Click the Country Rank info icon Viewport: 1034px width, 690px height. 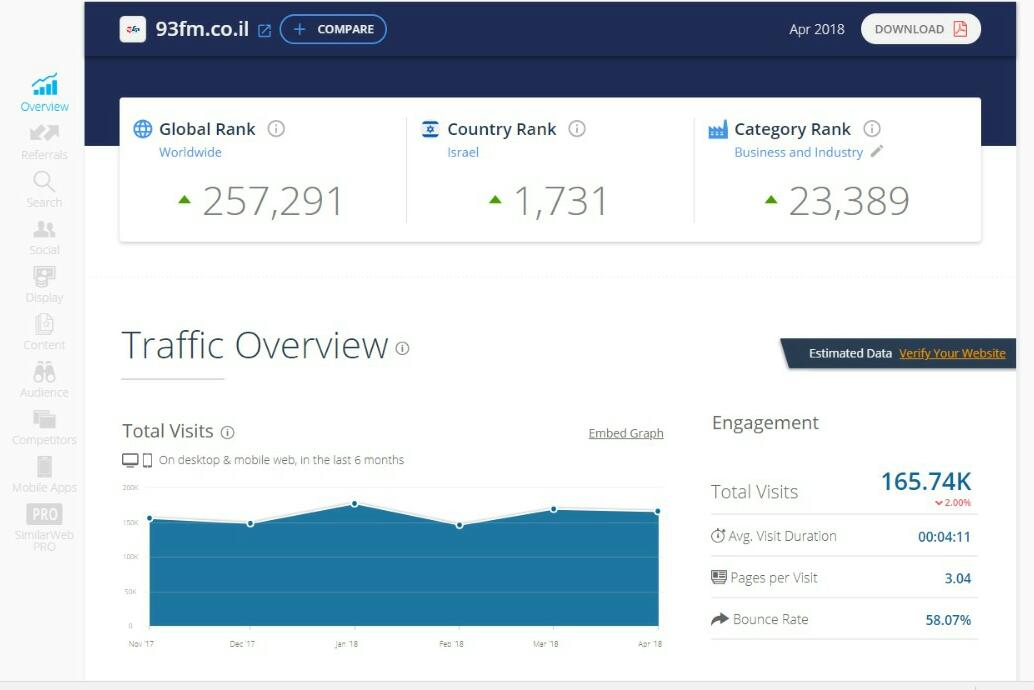click(x=577, y=129)
